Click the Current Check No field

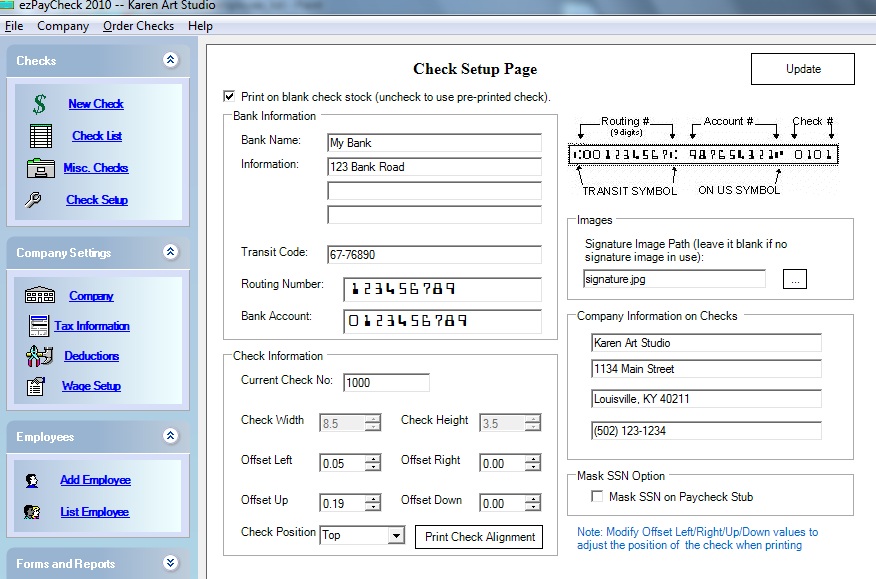(386, 382)
